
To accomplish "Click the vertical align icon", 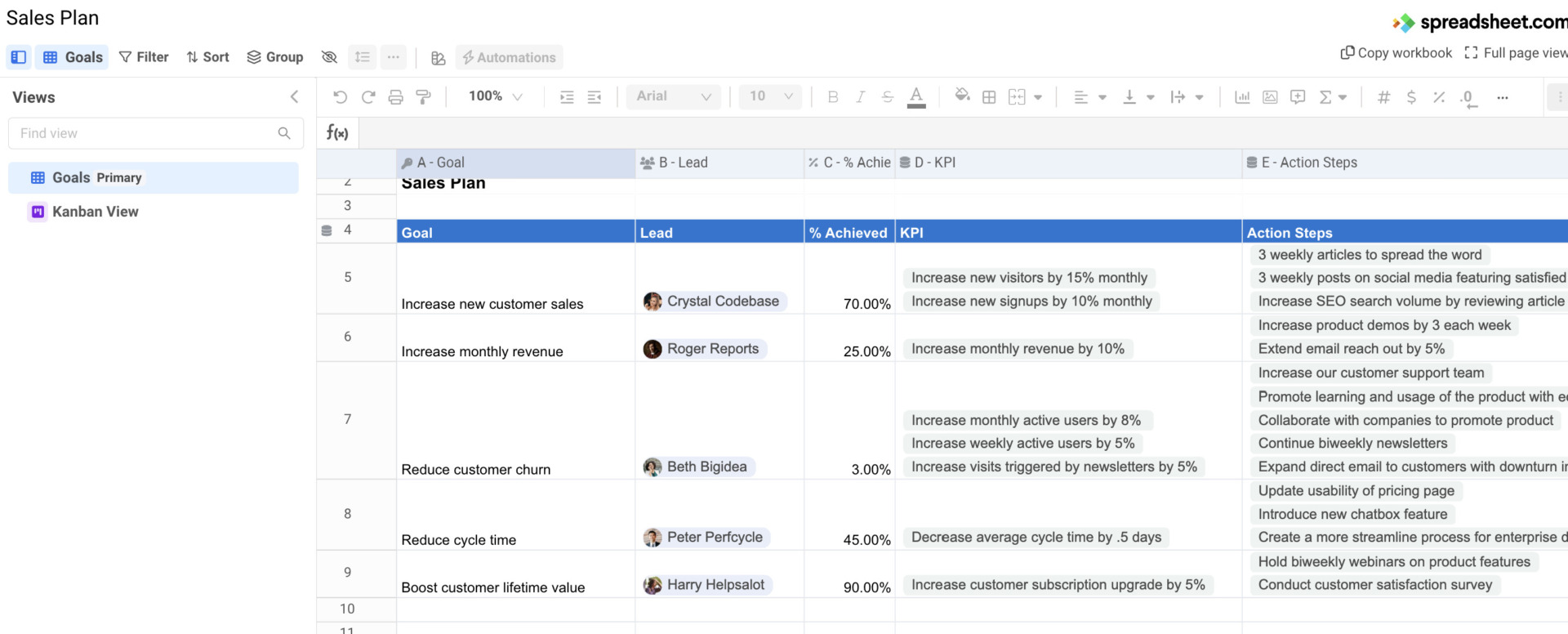I will (x=1129, y=97).
